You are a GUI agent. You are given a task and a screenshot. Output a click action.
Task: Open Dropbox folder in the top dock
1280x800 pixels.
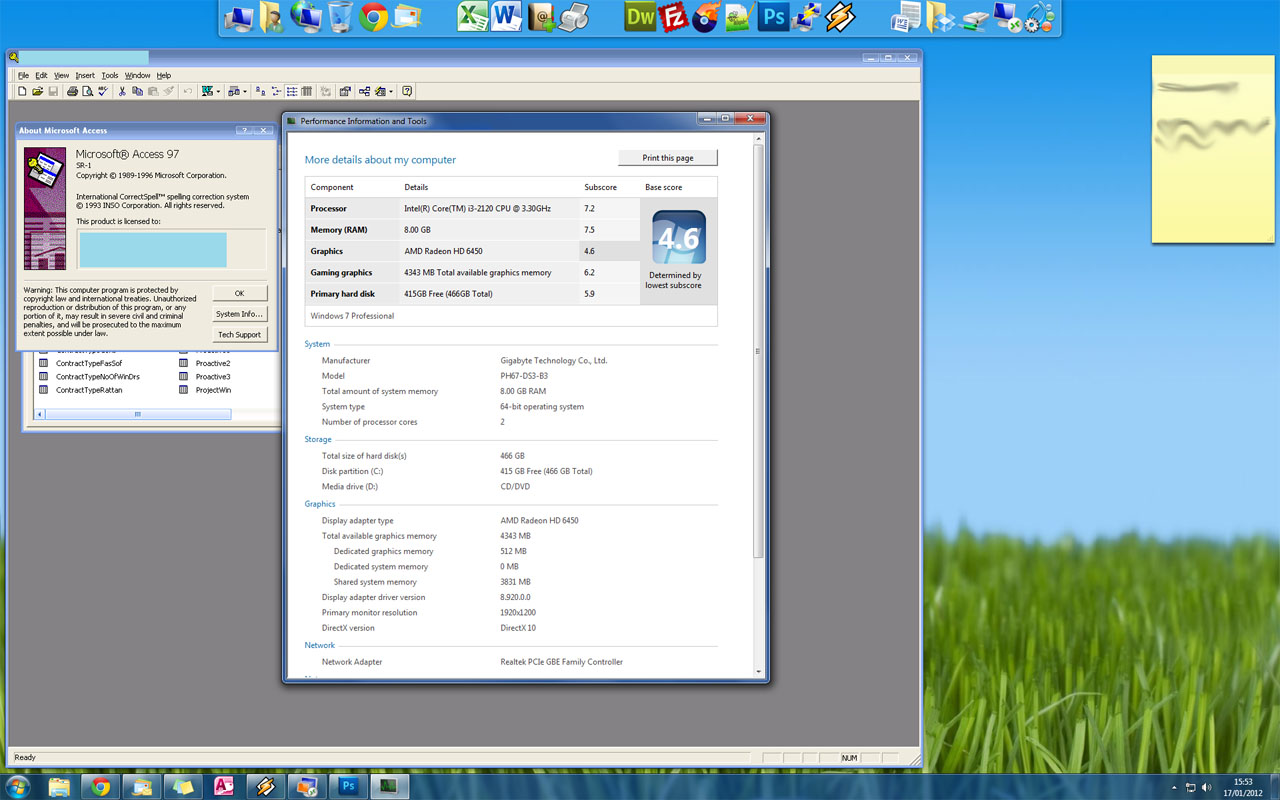(x=940, y=17)
